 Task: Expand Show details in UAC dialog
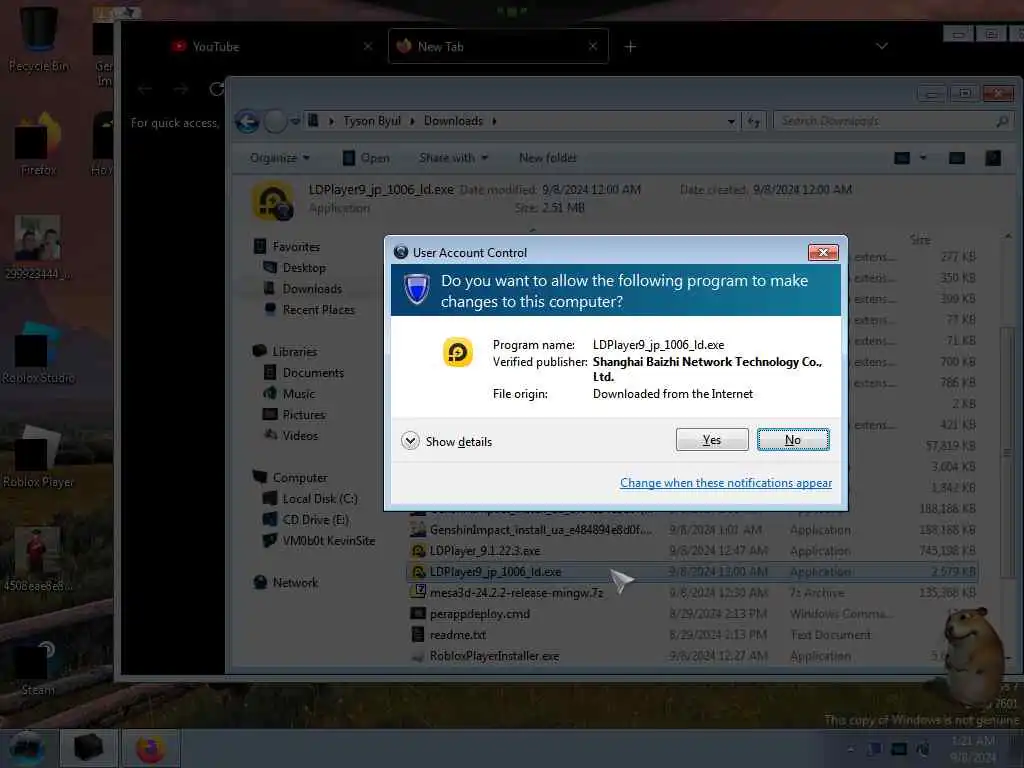coord(447,441)
